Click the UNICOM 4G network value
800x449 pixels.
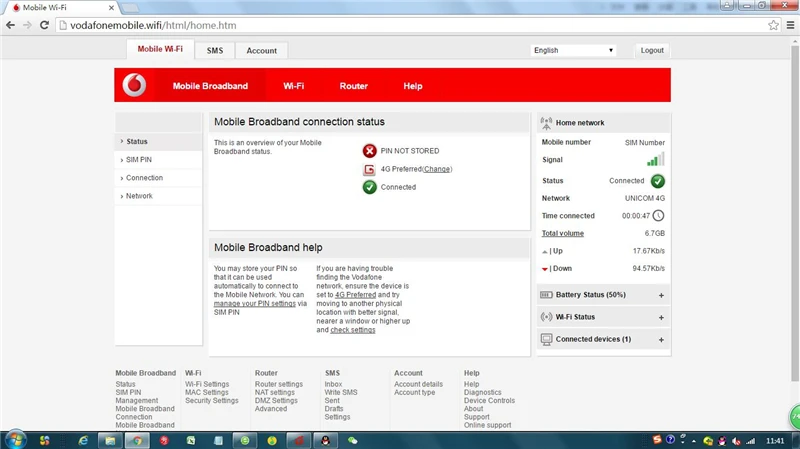point(645,198)
